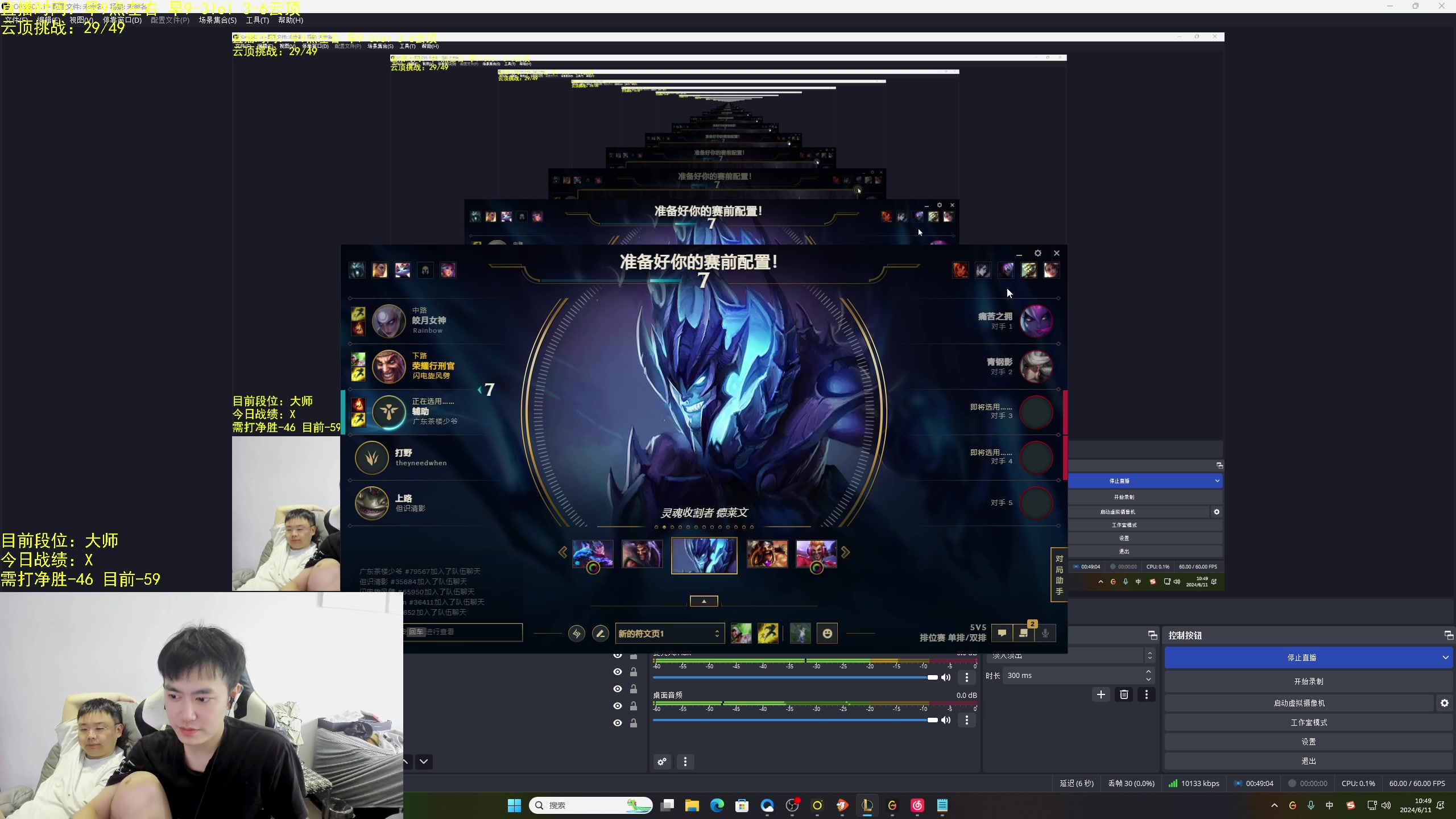Open File Explorer on the taskbar
This screenshot has width=1456, height=819.
pos(692,805)
